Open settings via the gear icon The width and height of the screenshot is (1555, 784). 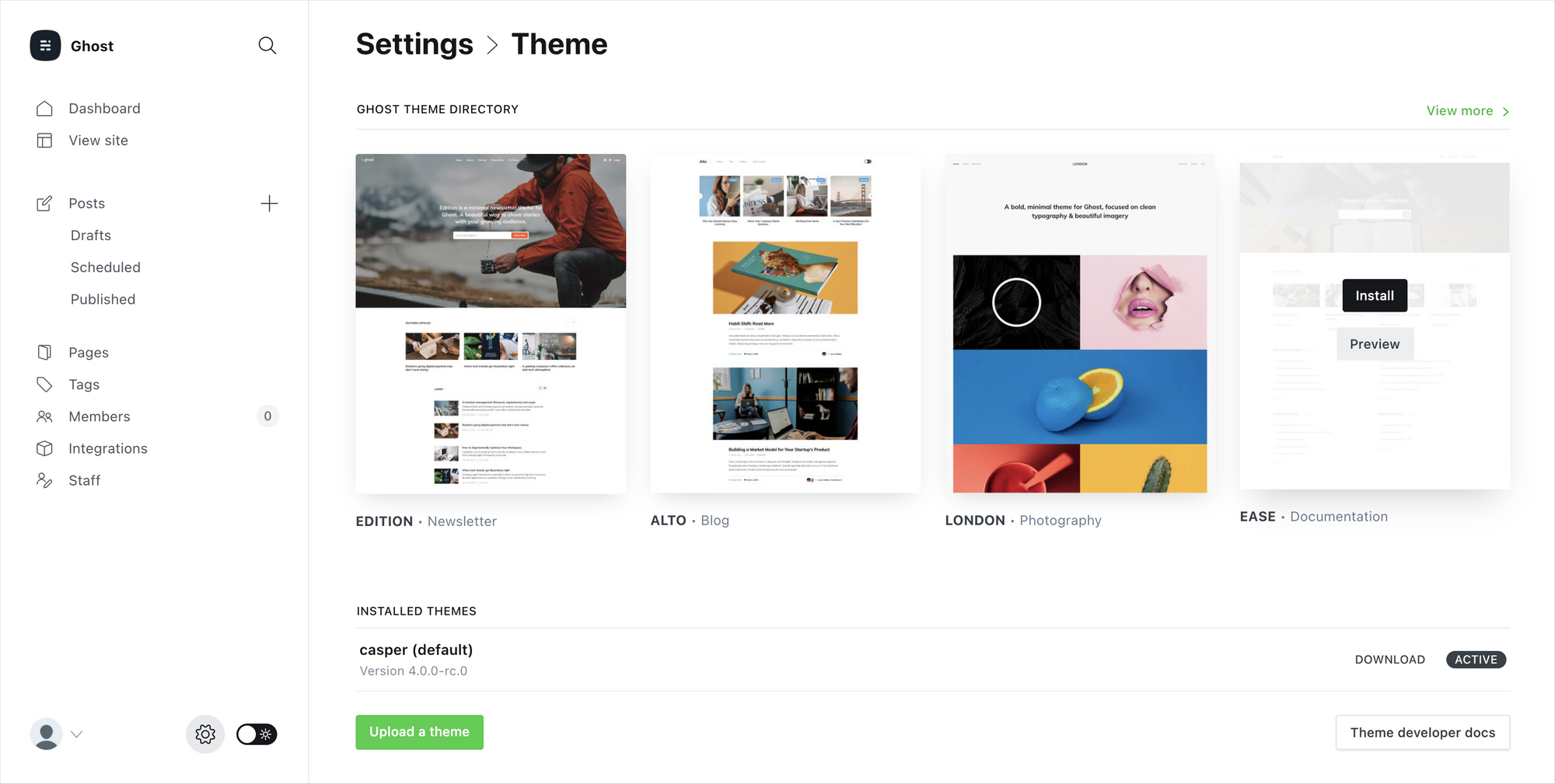(x=205, y=734)
